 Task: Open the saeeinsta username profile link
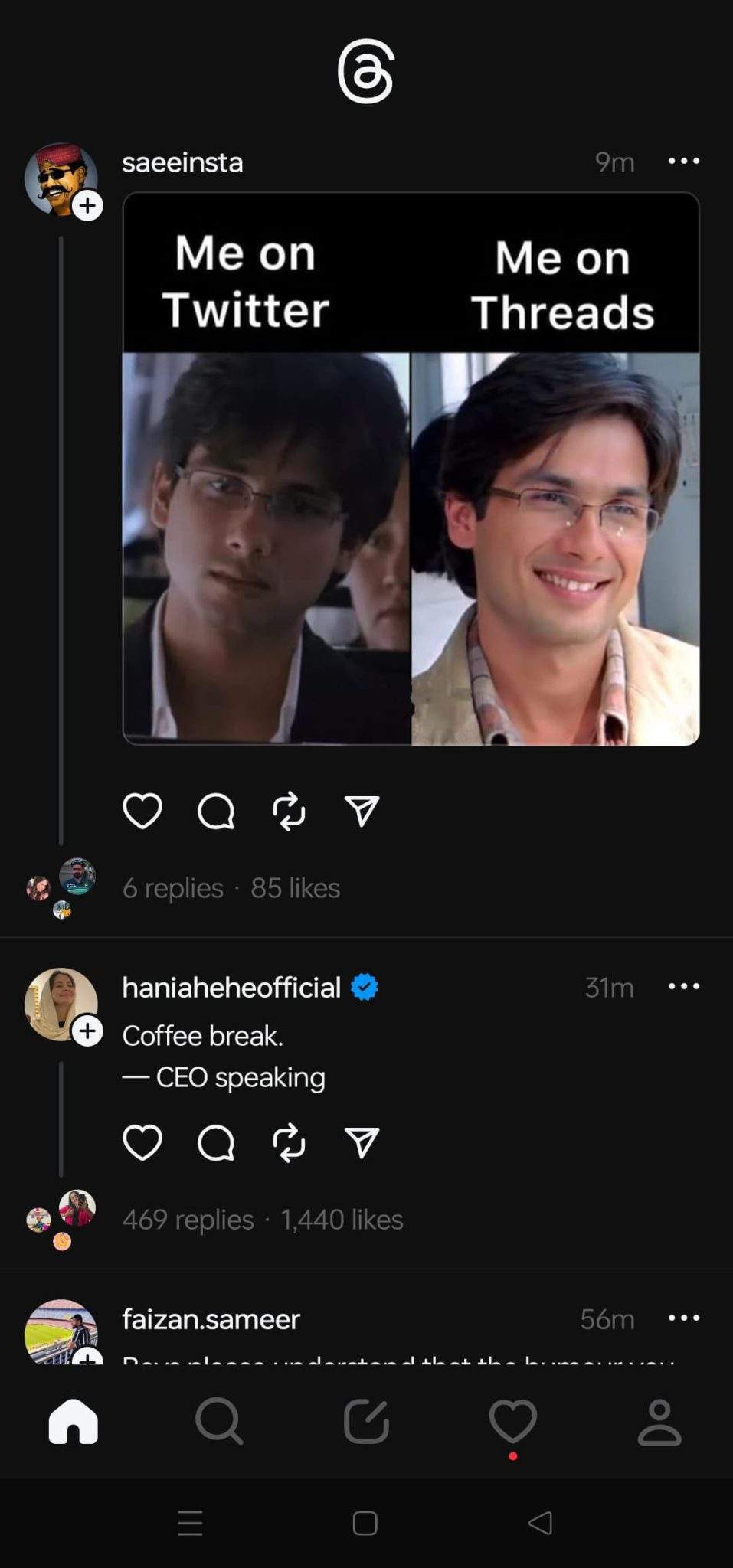coord(182,162)
